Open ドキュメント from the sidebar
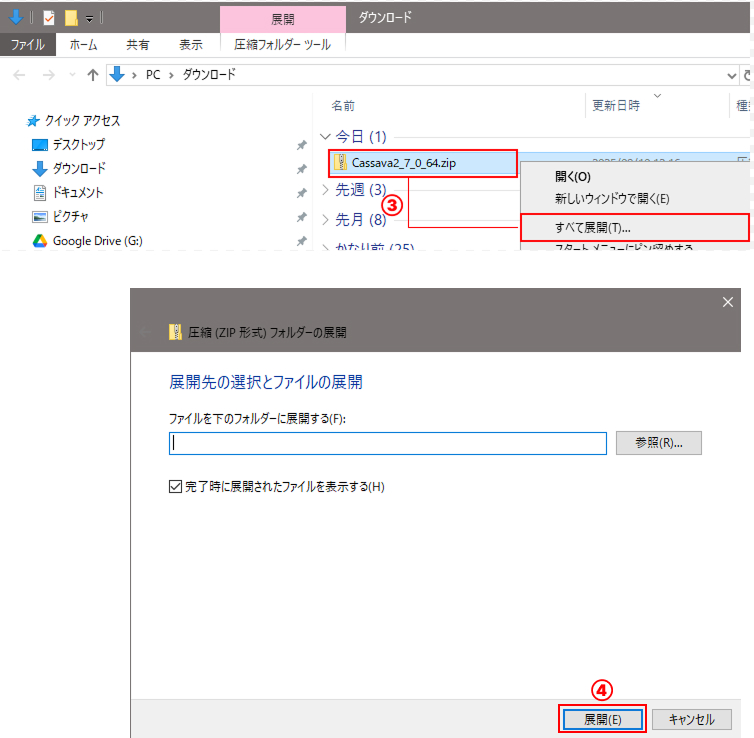Viewport: 754px width, 738px height. pos(78,192)
